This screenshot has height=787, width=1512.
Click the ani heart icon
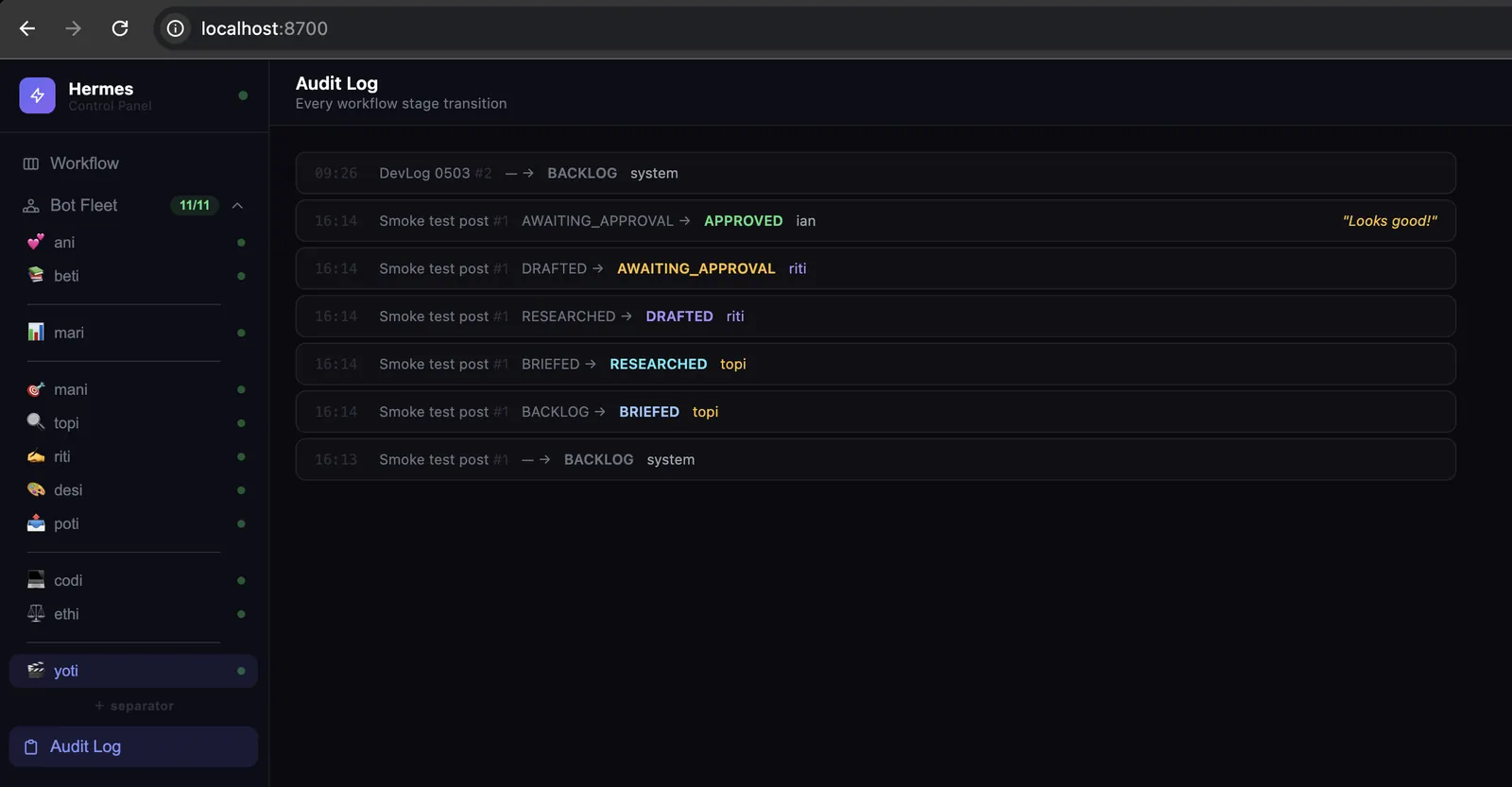coord(36,242)
